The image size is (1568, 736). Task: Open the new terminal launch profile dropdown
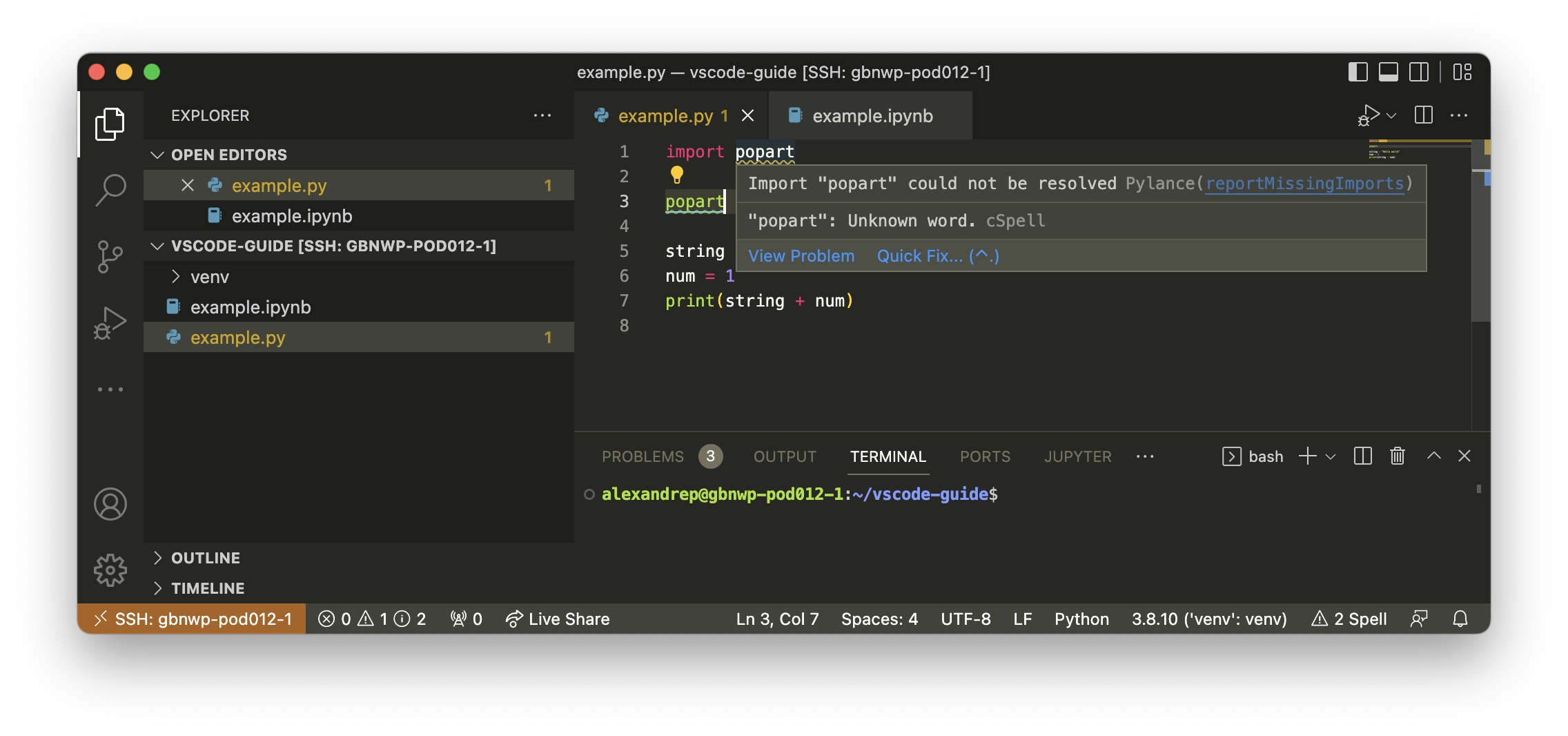tap(1331, 456)
